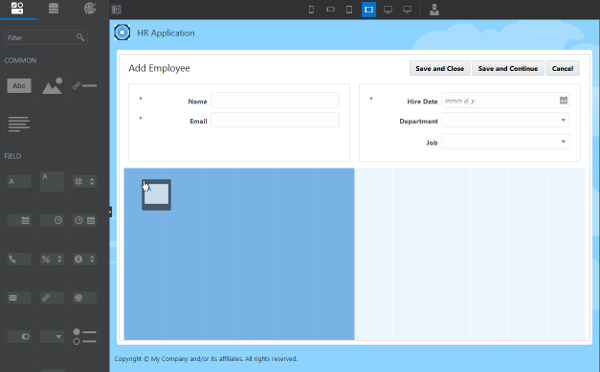Select the Email field component
The height and width of the screenshot is (372, 600).
(19, 298)
